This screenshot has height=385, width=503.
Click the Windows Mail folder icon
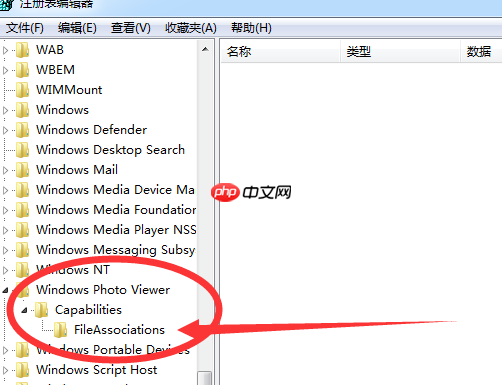click(x=23, y=170)
